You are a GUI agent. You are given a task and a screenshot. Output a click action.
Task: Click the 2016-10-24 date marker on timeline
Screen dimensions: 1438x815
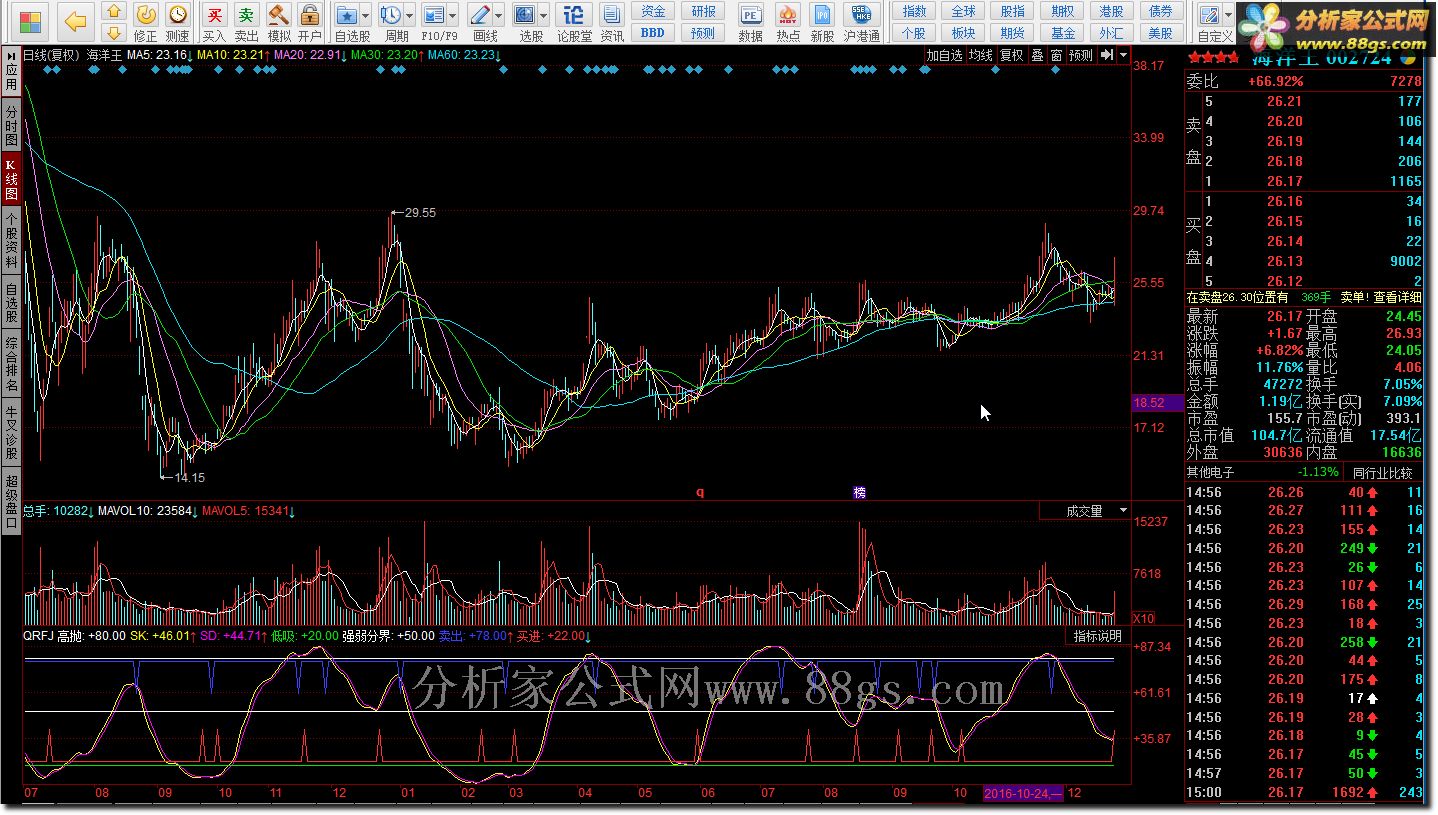click(1024, 793)
